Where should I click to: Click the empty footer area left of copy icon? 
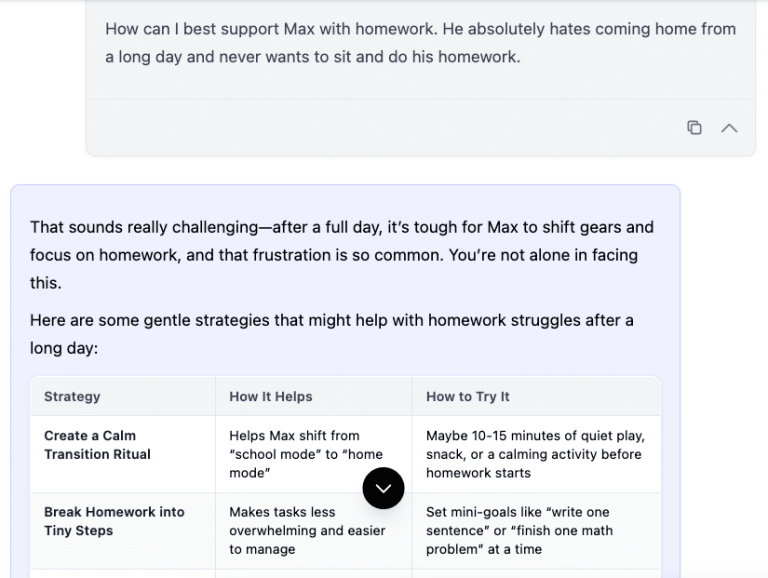click(x=380, y=127)
